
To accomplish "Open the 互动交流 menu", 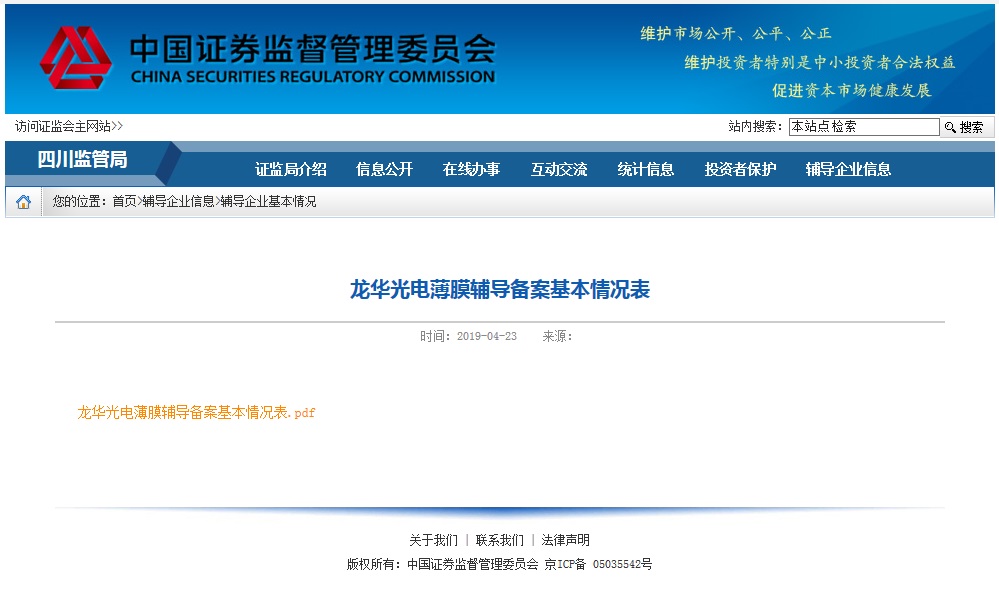I will point(559,169).
